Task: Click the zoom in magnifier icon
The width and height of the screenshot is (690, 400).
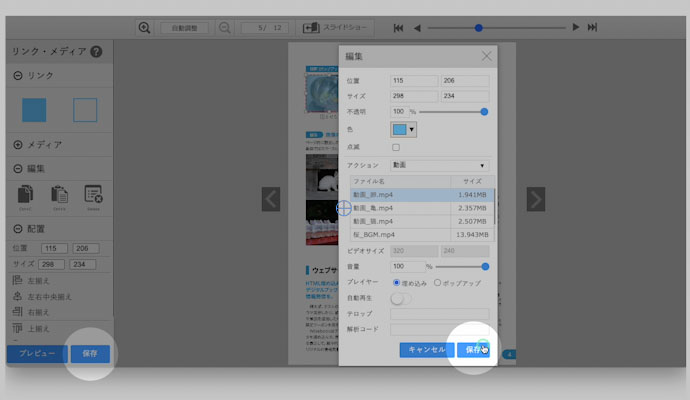Action: point(145,28)
